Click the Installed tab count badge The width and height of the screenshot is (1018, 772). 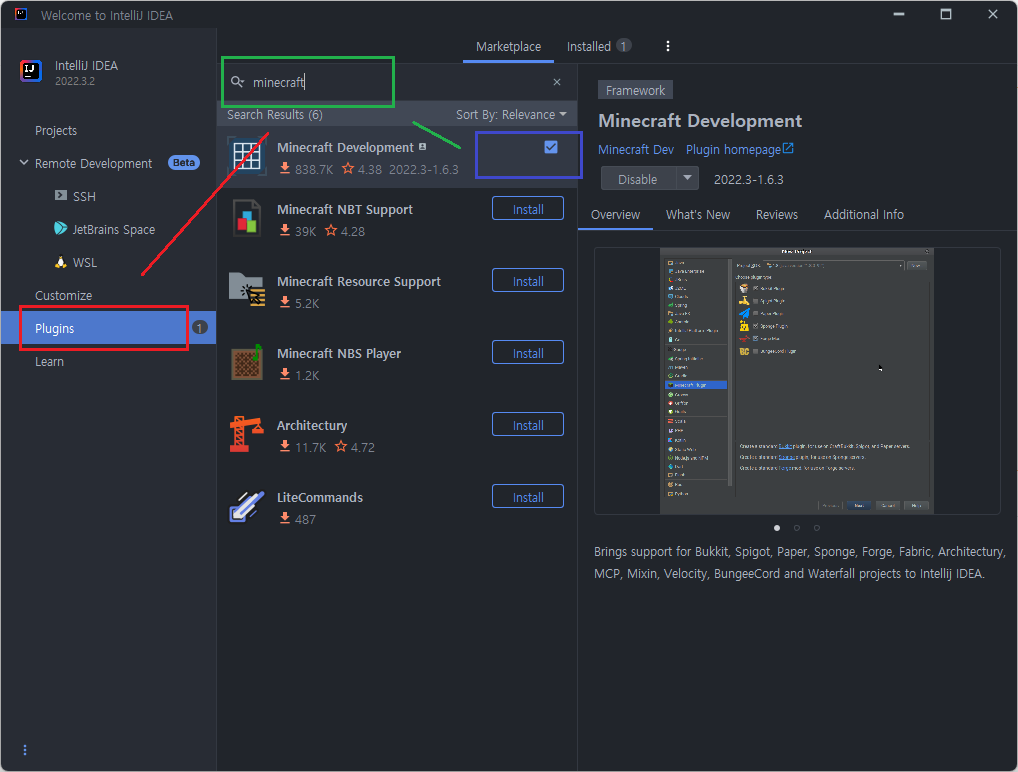pos(623,46)
